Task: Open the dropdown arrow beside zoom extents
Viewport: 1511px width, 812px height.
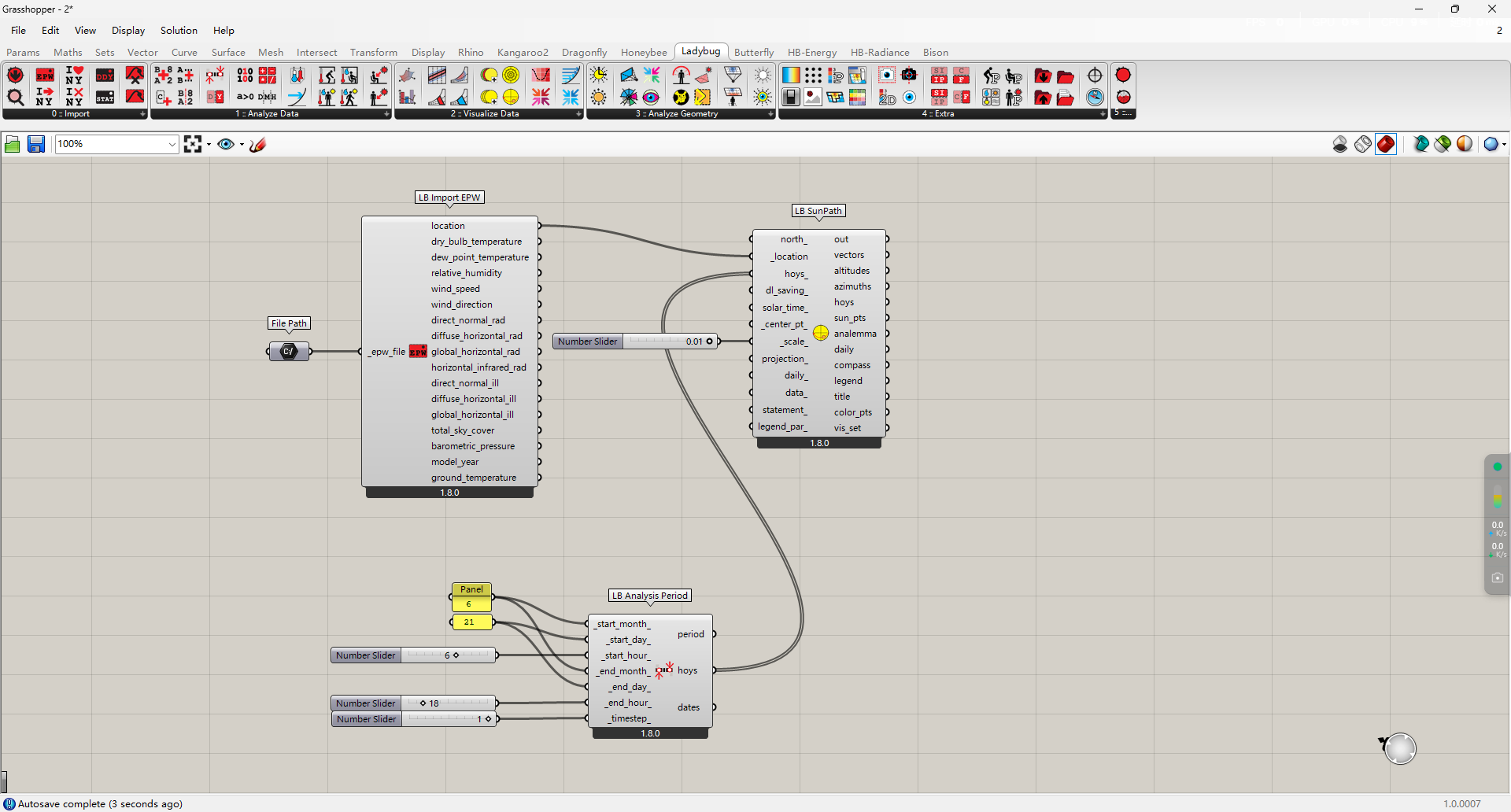Action: coord(209,144)
